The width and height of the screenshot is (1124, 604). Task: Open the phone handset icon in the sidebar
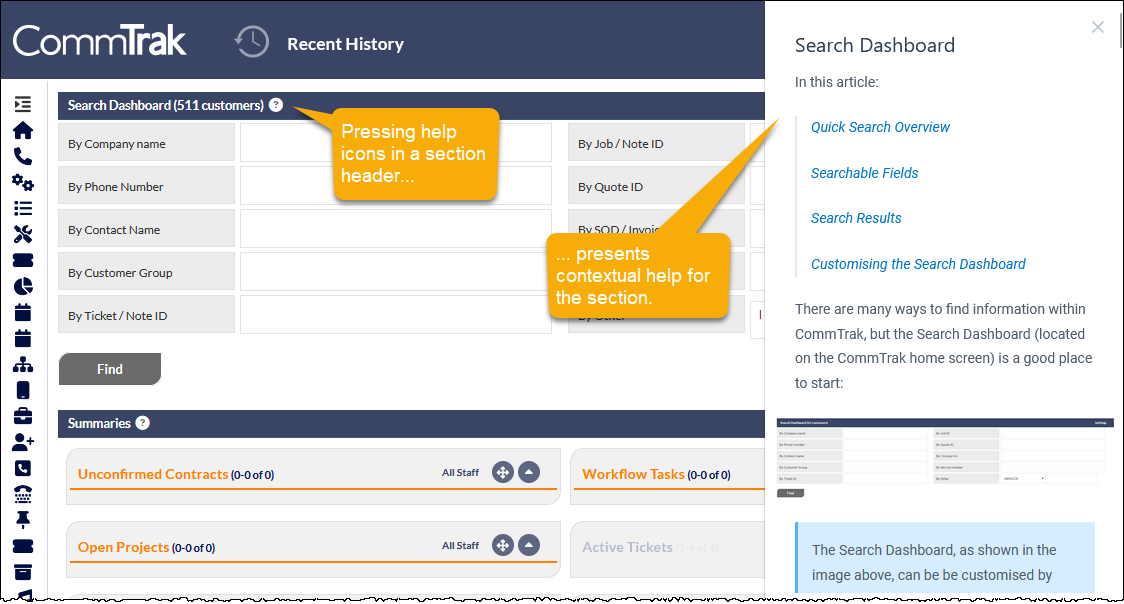(x=23, y=156)
